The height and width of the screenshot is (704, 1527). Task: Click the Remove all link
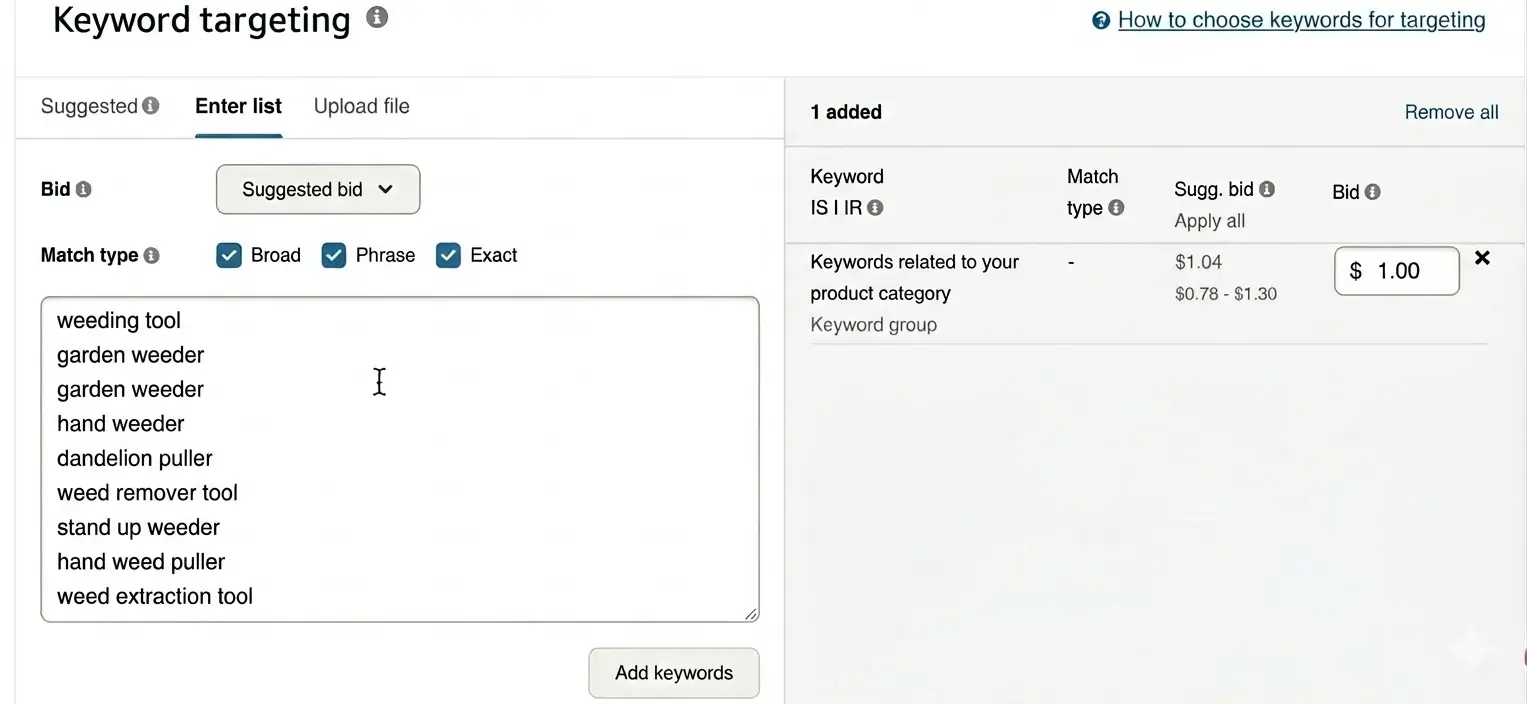pyautogui.click(x=1451, y=111)
